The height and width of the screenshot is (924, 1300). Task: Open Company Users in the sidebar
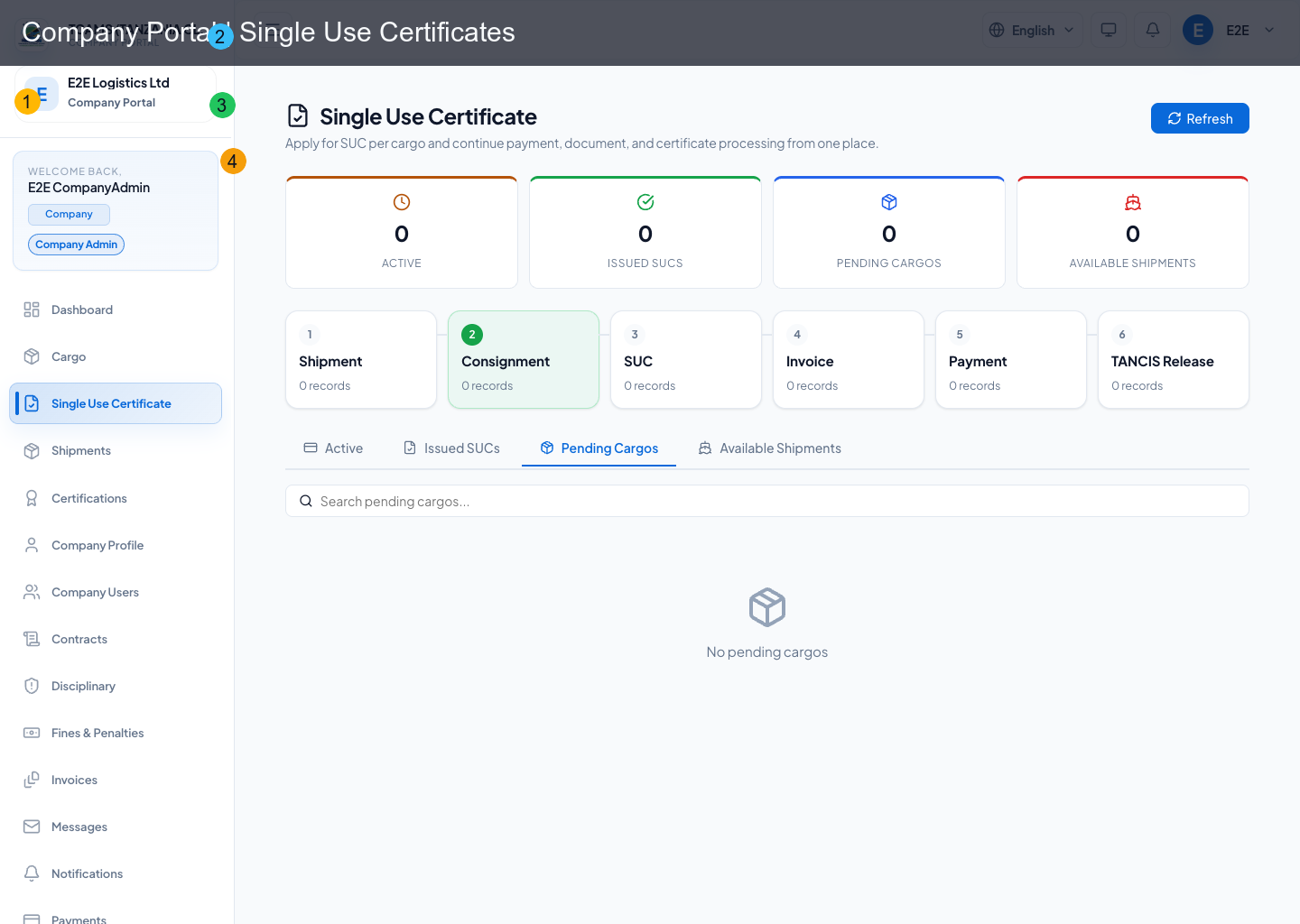pyautogui.click(x=116, y=592)
